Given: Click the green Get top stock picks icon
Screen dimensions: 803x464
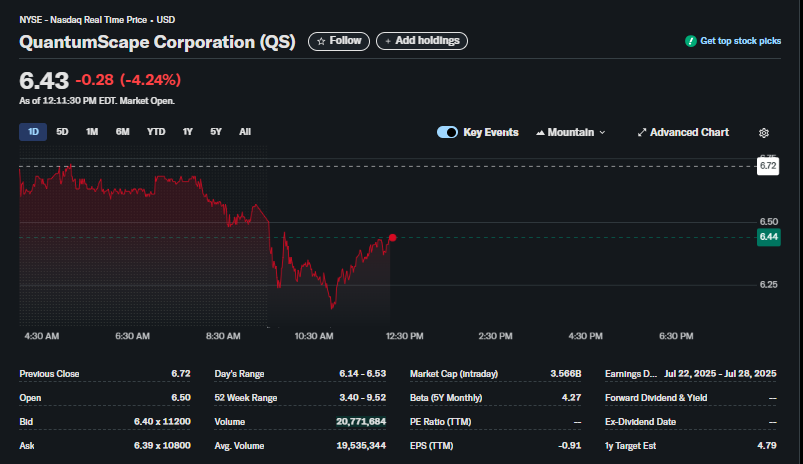Looking at the screenshot, I should point(690,41).
